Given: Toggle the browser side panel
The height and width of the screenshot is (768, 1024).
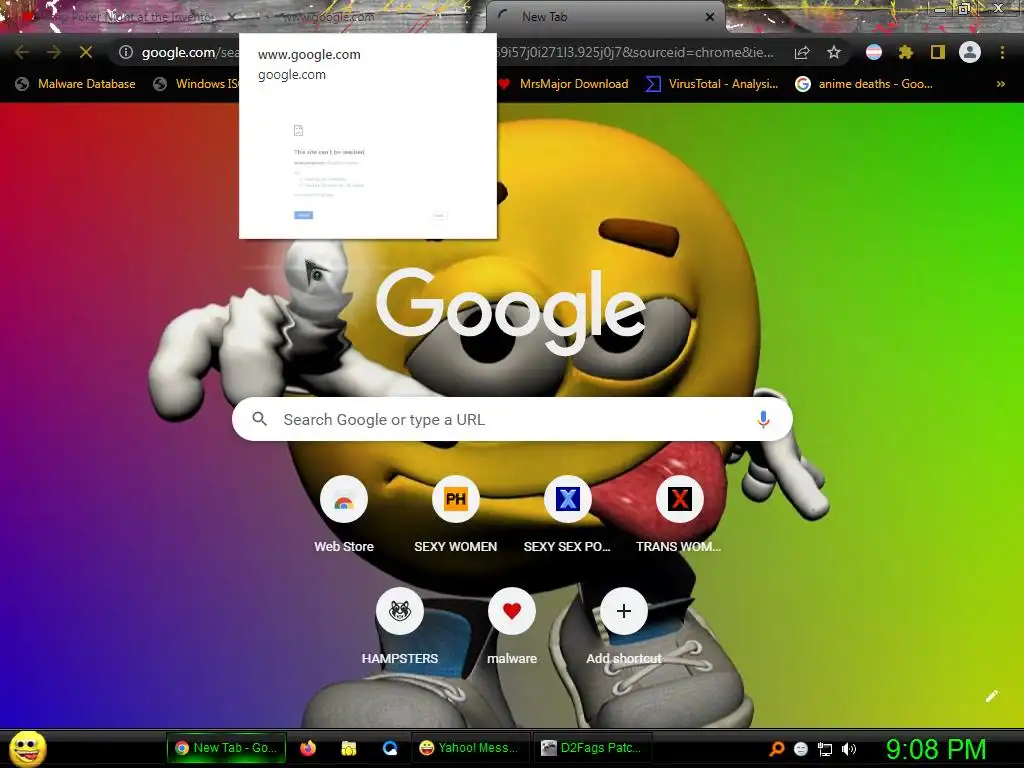Looking at the screenshot, I should point(938,52).
